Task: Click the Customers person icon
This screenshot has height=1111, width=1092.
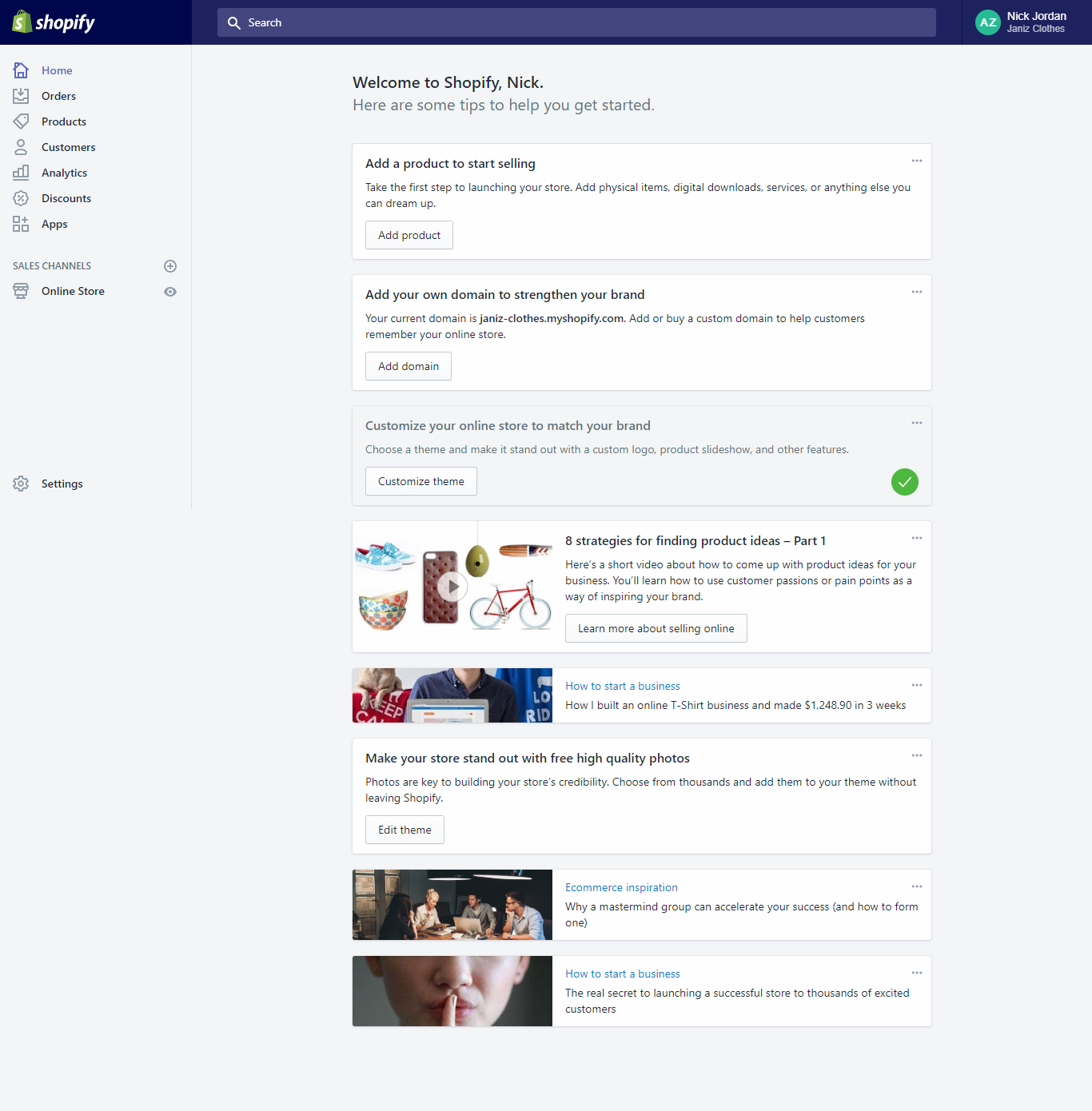Action: coord(21,147)
